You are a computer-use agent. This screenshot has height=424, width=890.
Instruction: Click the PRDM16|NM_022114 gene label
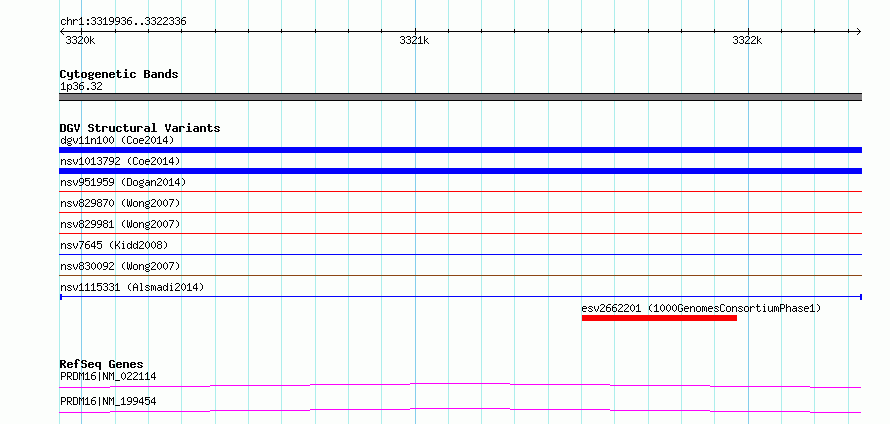[x=108, y=376]
